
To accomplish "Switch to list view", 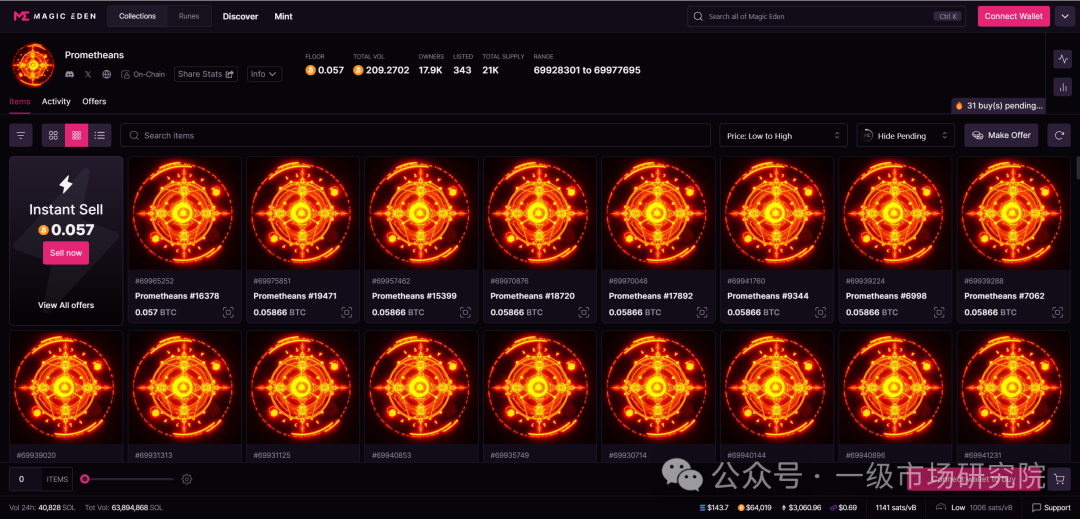I will coord(100,136).
